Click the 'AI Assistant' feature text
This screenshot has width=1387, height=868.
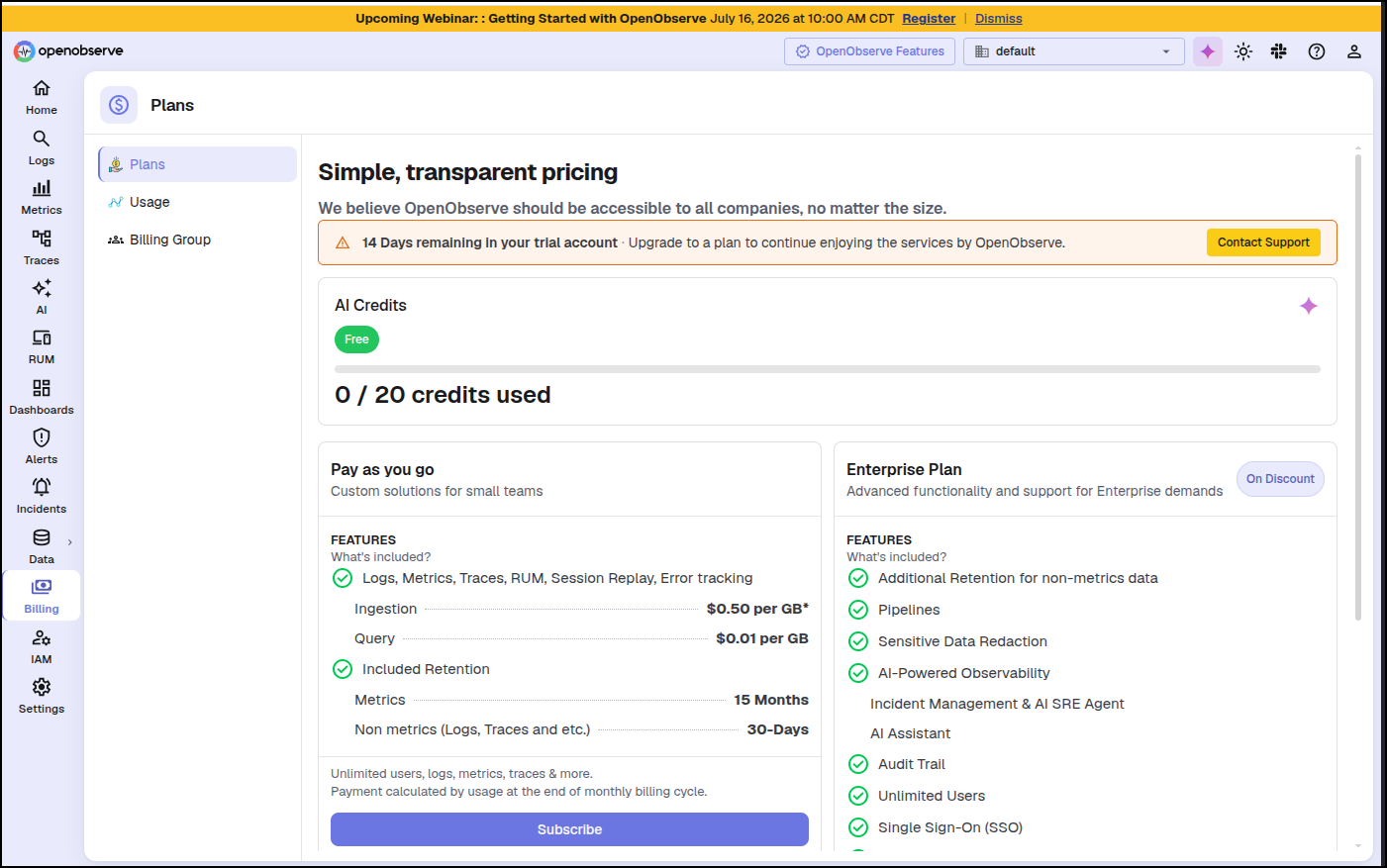[910, 733]
